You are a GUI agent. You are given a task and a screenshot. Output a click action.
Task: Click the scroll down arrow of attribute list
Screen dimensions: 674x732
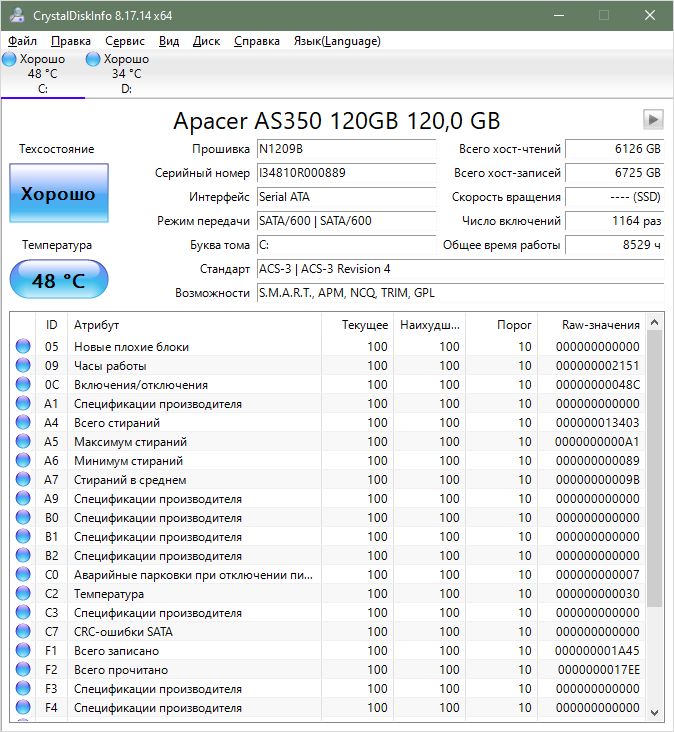(x=654, y=712)
